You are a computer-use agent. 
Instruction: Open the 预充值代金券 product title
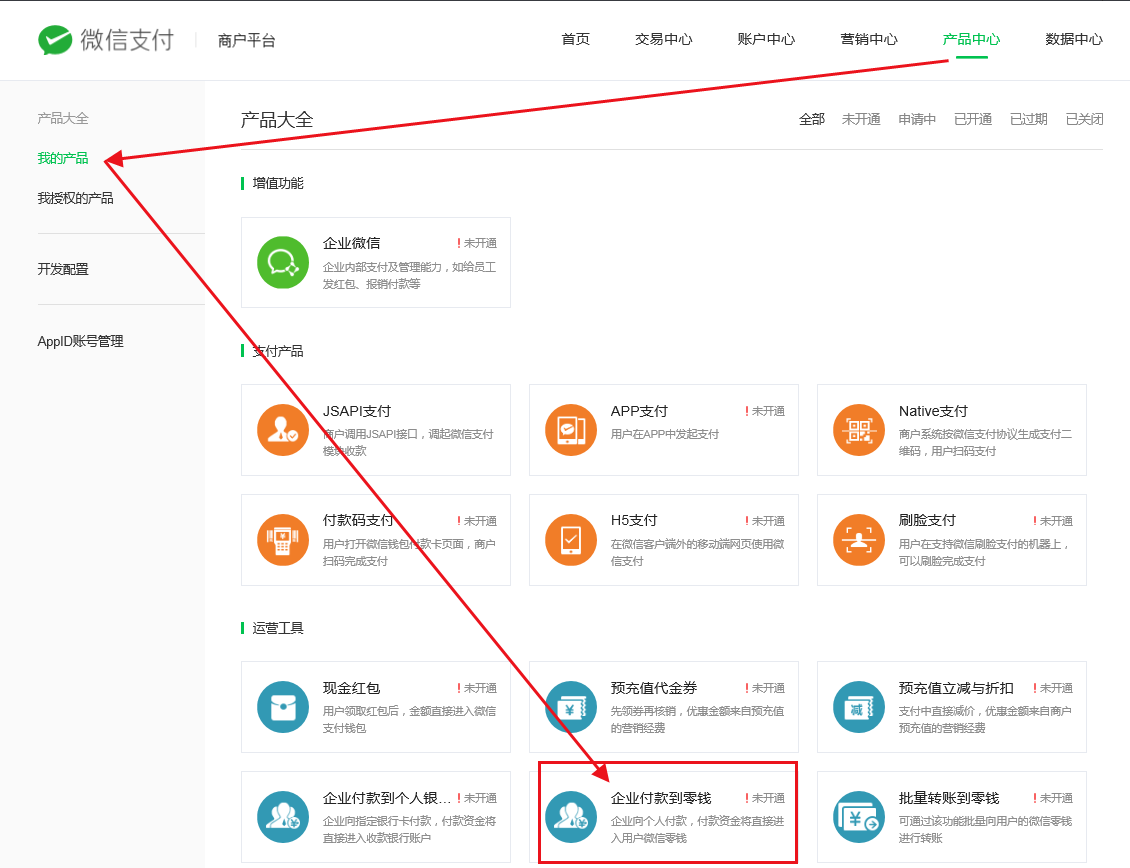[x=654, y=688]
